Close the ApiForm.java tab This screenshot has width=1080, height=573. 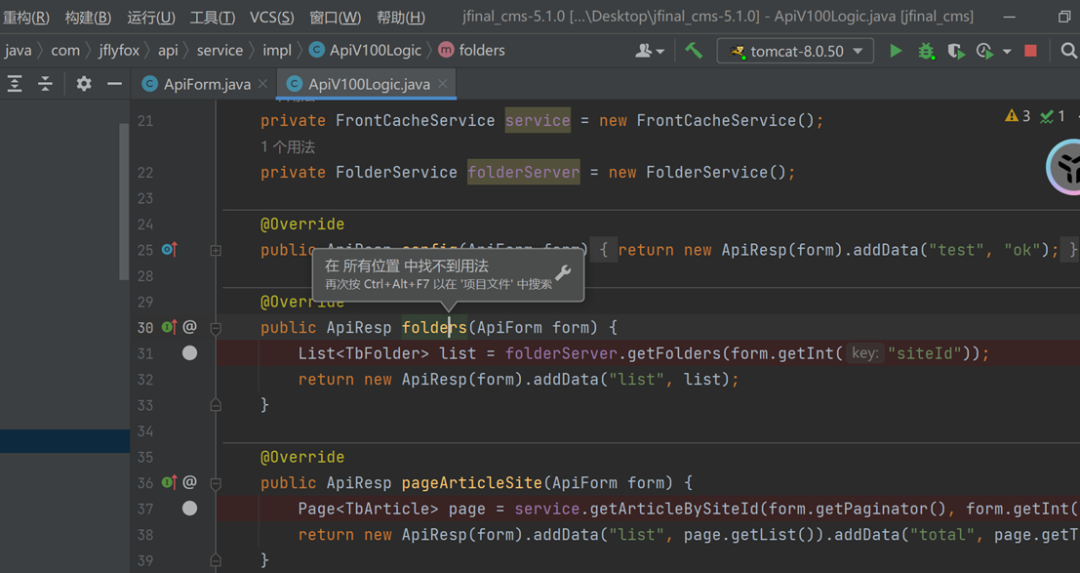262,84
